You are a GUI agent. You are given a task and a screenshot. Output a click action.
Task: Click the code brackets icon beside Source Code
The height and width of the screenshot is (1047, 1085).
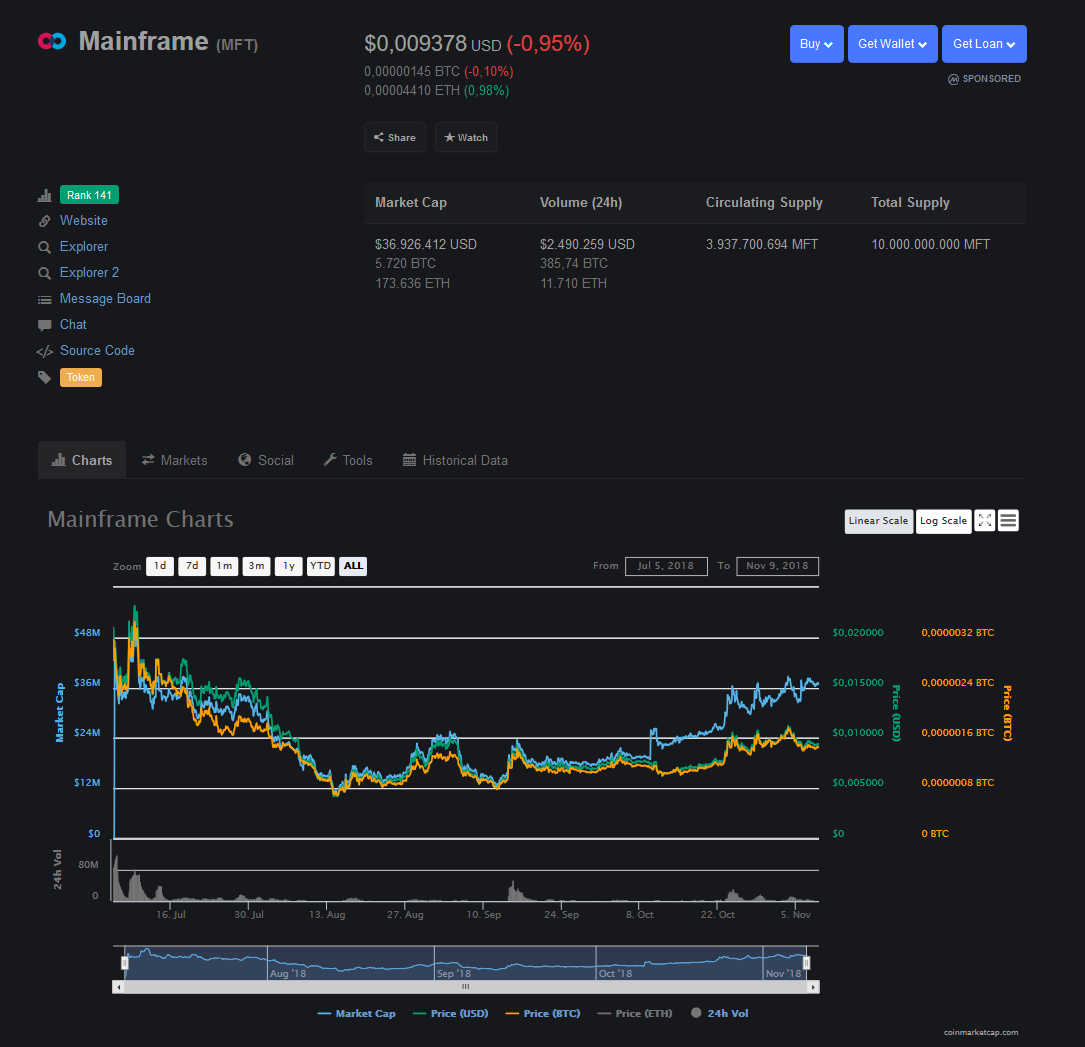pos(44,352)
